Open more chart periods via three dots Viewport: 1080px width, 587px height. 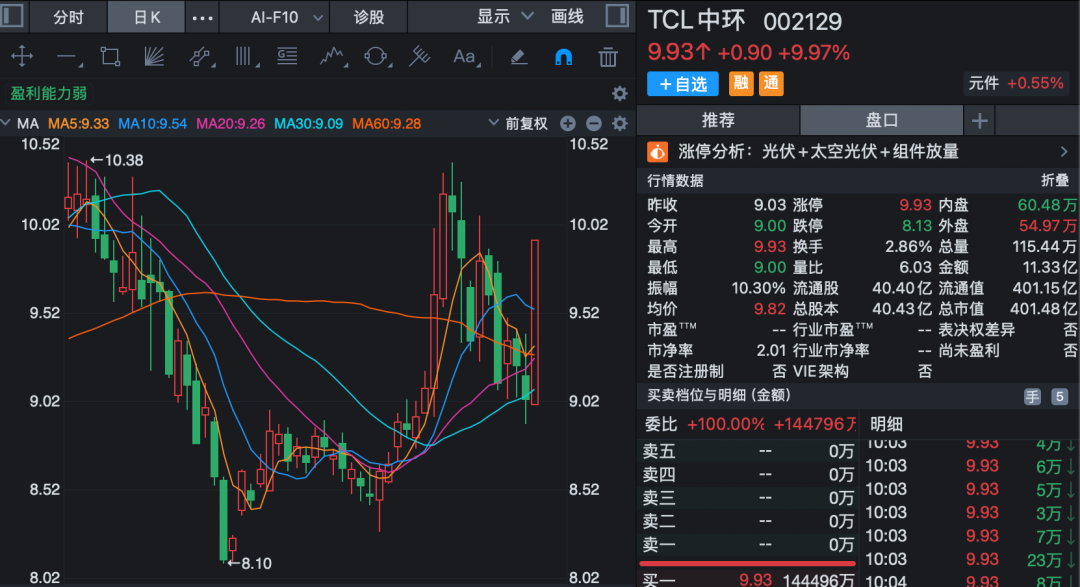pyautogui.click(x=202, y=17)
